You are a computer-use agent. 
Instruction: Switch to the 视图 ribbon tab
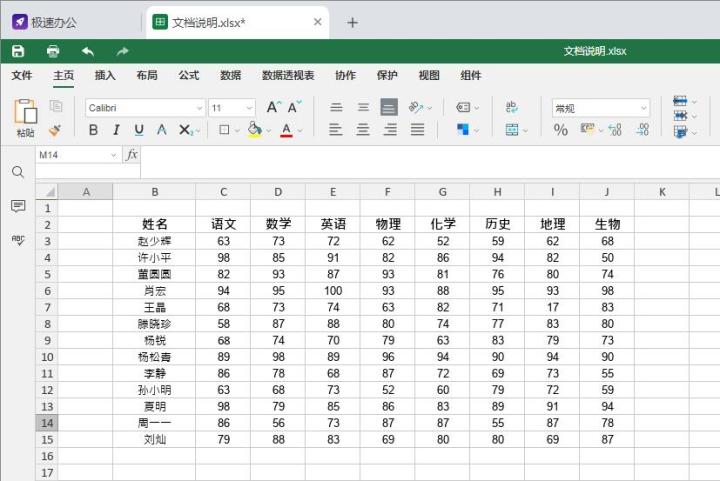429,75
